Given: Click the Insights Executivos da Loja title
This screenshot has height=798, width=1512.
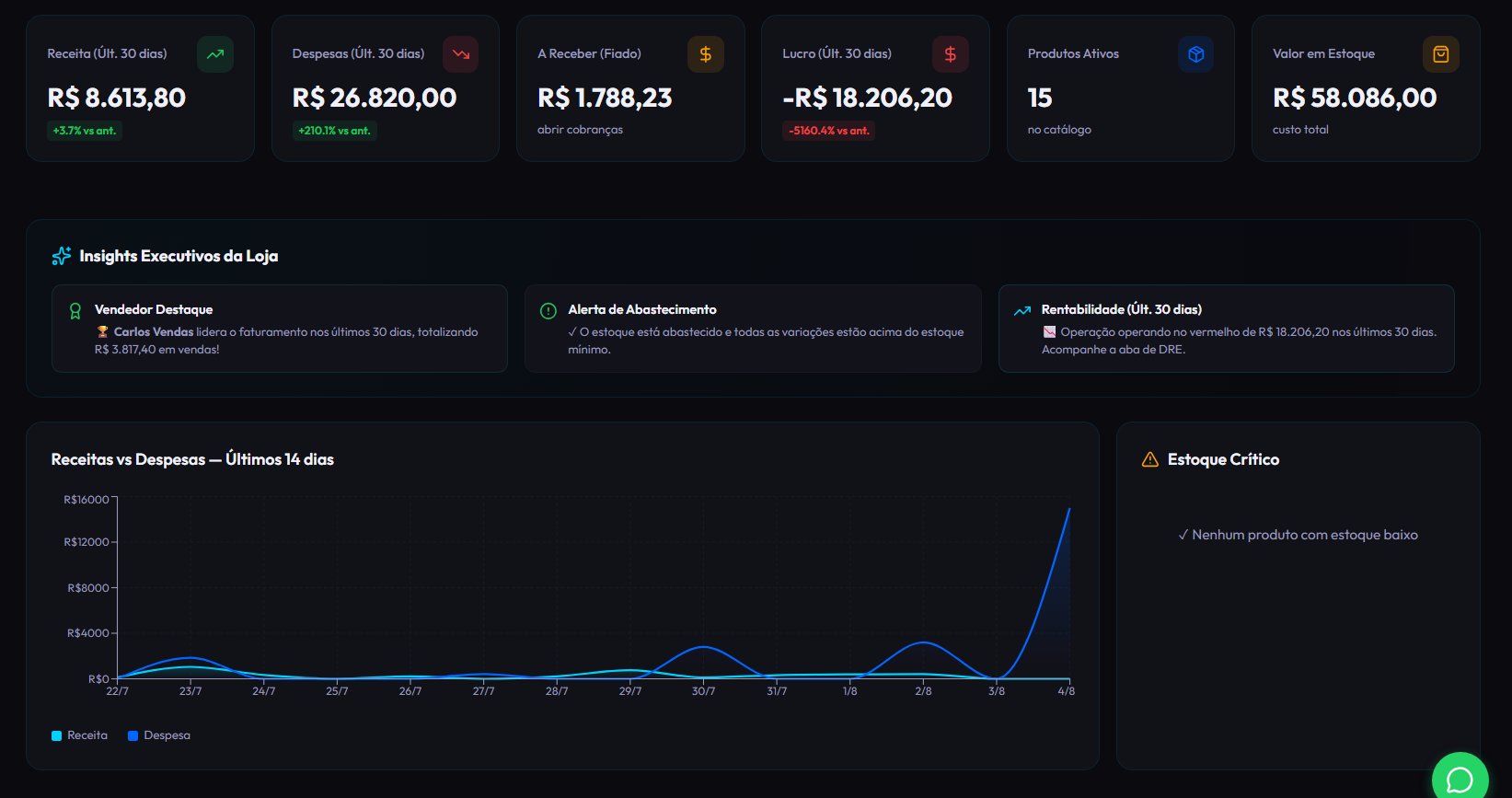Looking at the screenshot, I should point(179,256).
